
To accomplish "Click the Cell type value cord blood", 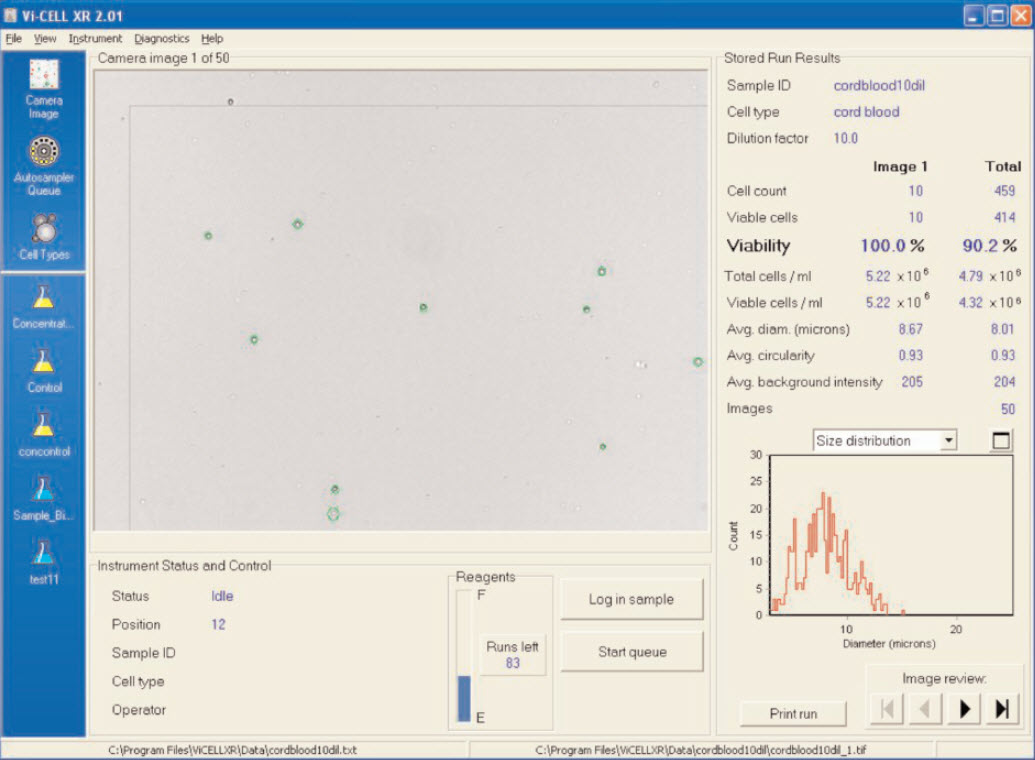I will pos(866,112).
